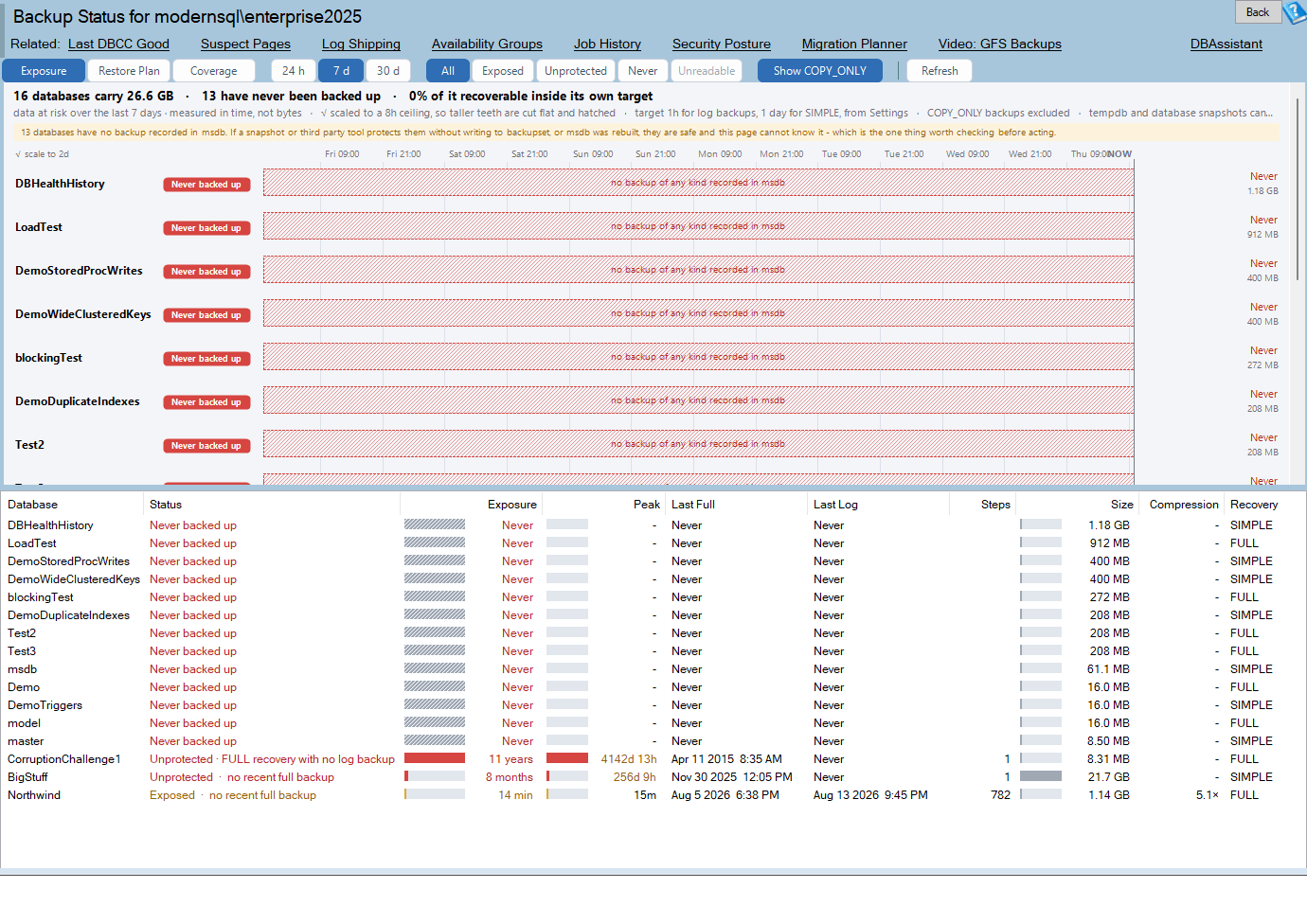Select the msdb database row
The image size is (1307, 924).
coord(653,669)
